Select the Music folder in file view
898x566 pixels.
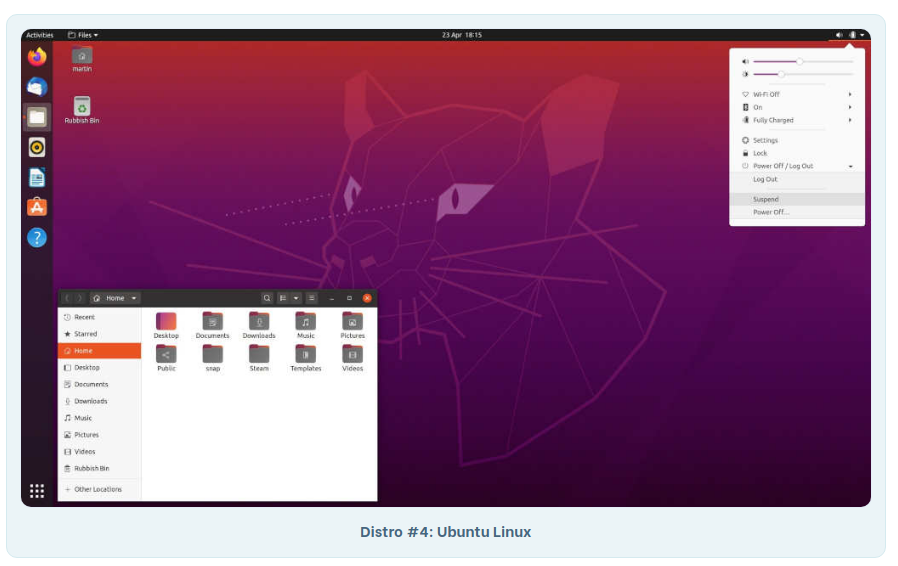pyautogui.click(x=306, y=325)
